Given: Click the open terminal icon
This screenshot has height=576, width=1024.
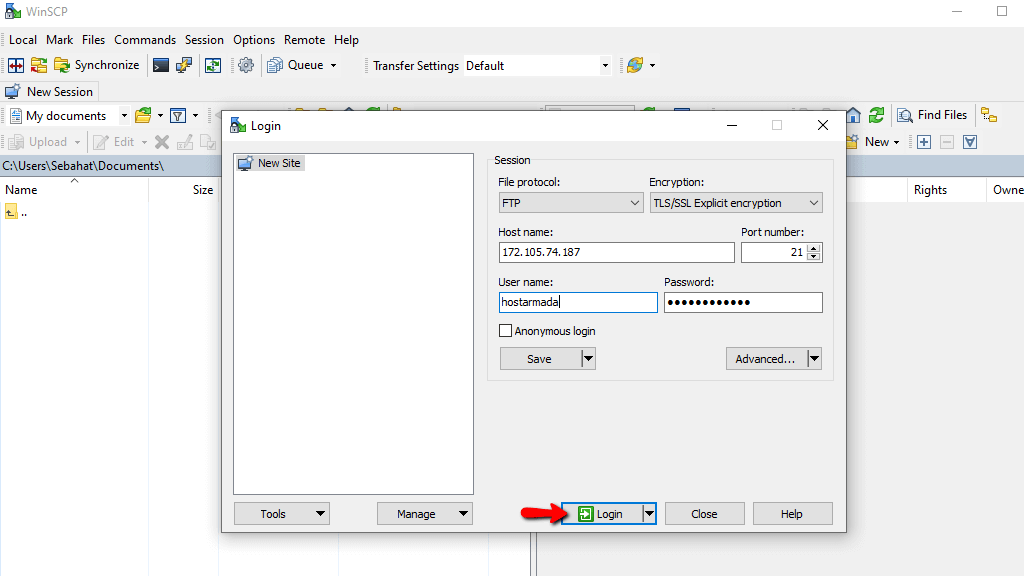Looking at the screenshot, I should (161, 65).
